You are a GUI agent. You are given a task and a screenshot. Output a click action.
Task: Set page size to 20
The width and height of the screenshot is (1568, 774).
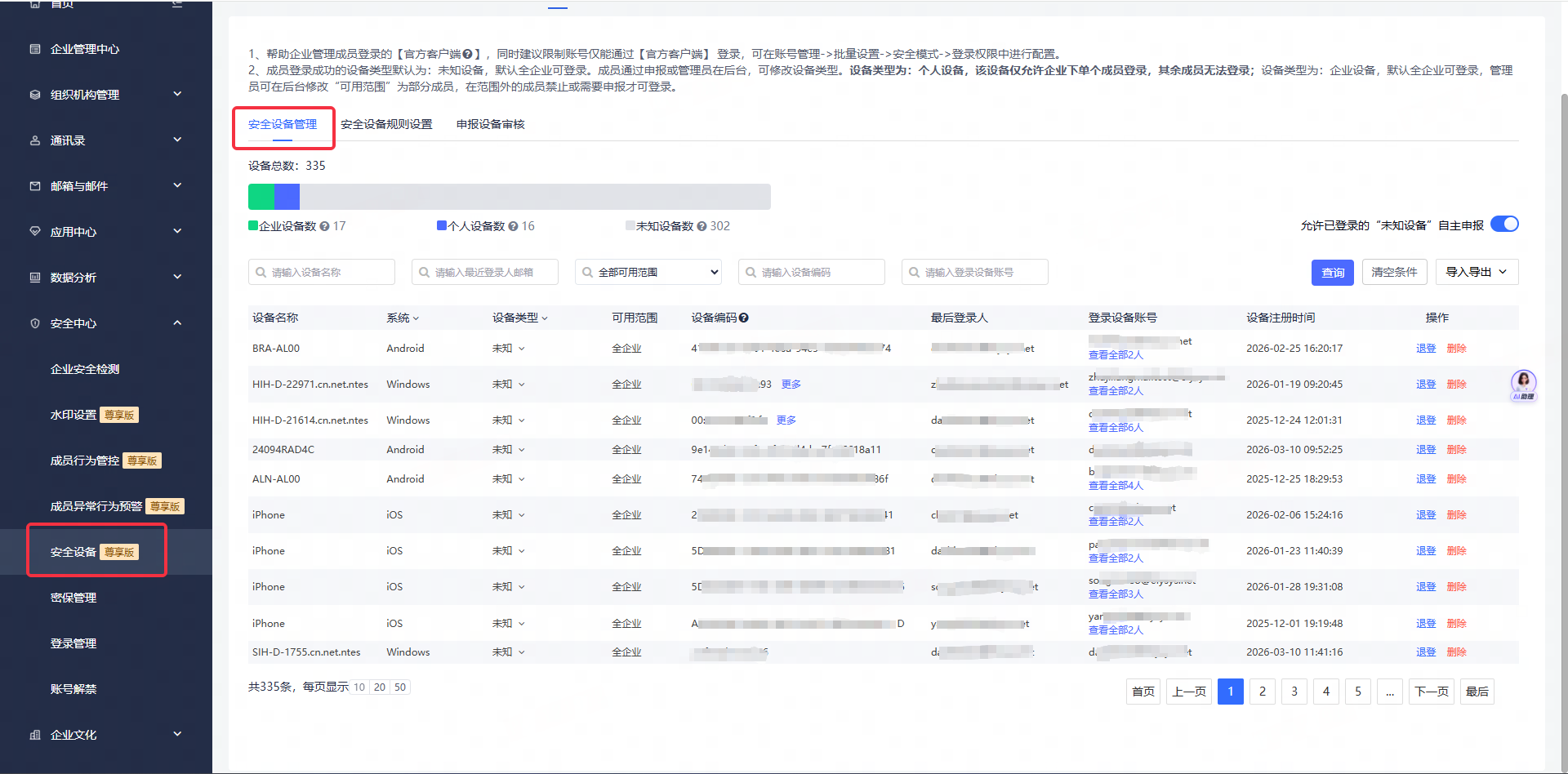click(380, 687)
